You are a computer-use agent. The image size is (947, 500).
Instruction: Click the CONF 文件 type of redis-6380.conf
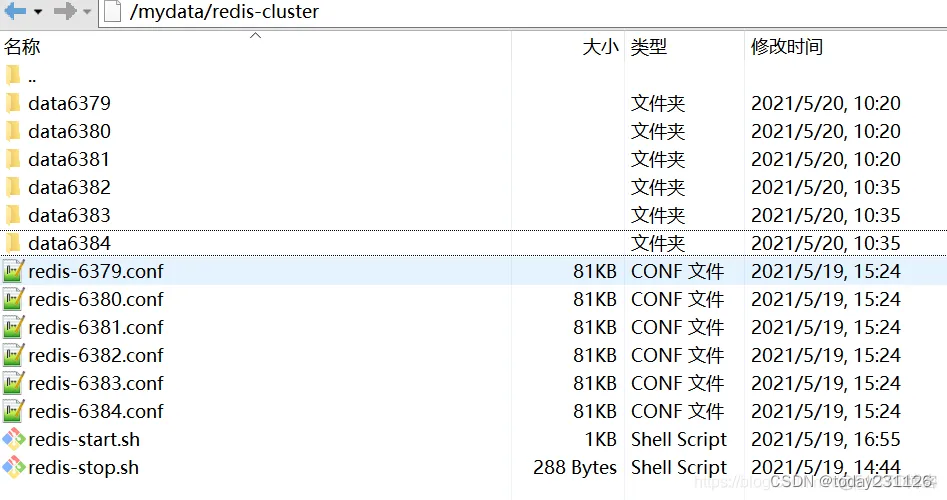pyautogui.click(x=678, y=300)
